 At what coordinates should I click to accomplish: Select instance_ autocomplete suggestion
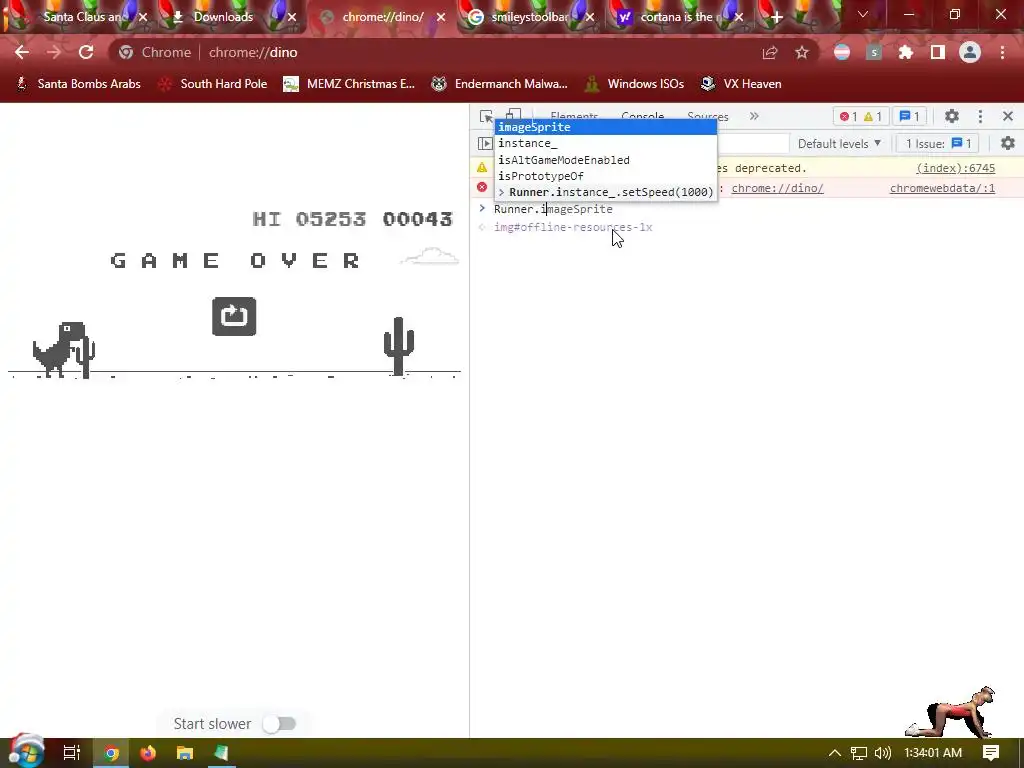(605, 143)
